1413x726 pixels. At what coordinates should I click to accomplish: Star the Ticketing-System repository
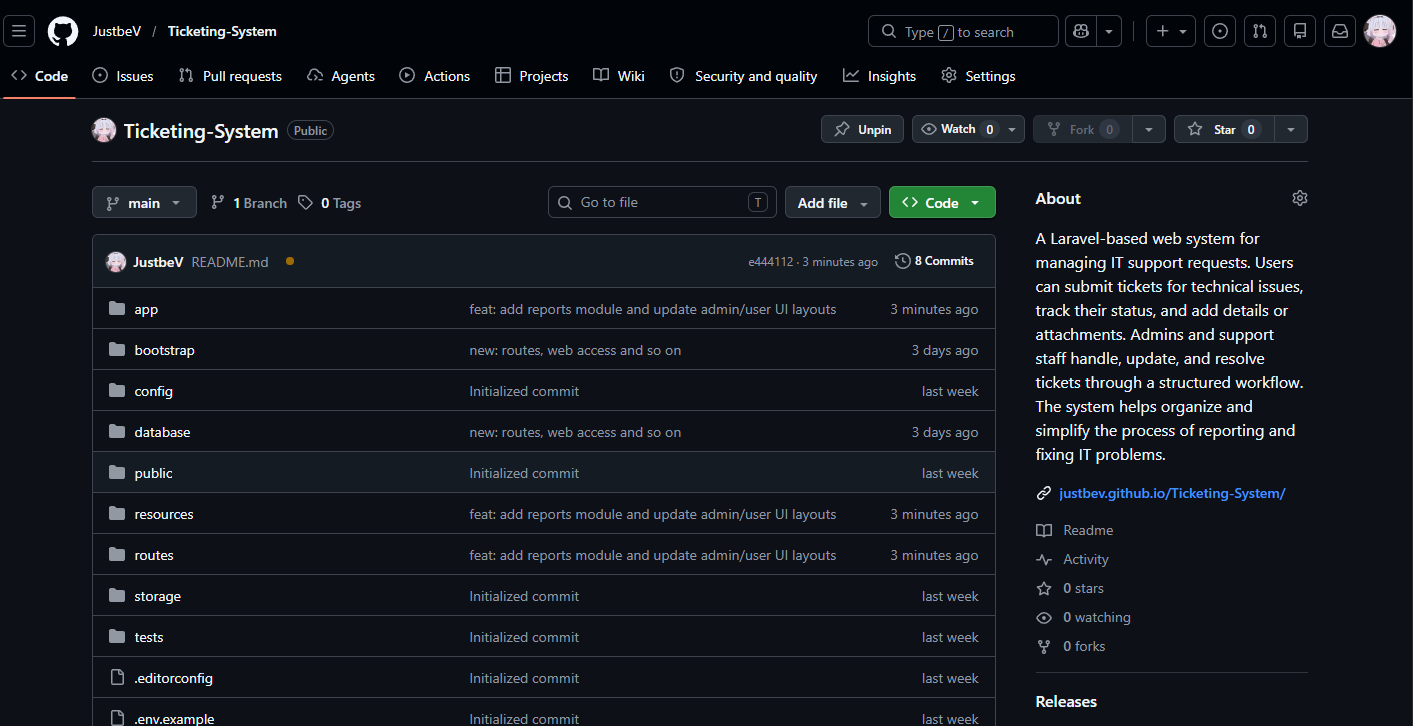click(x=1224, y=129)
